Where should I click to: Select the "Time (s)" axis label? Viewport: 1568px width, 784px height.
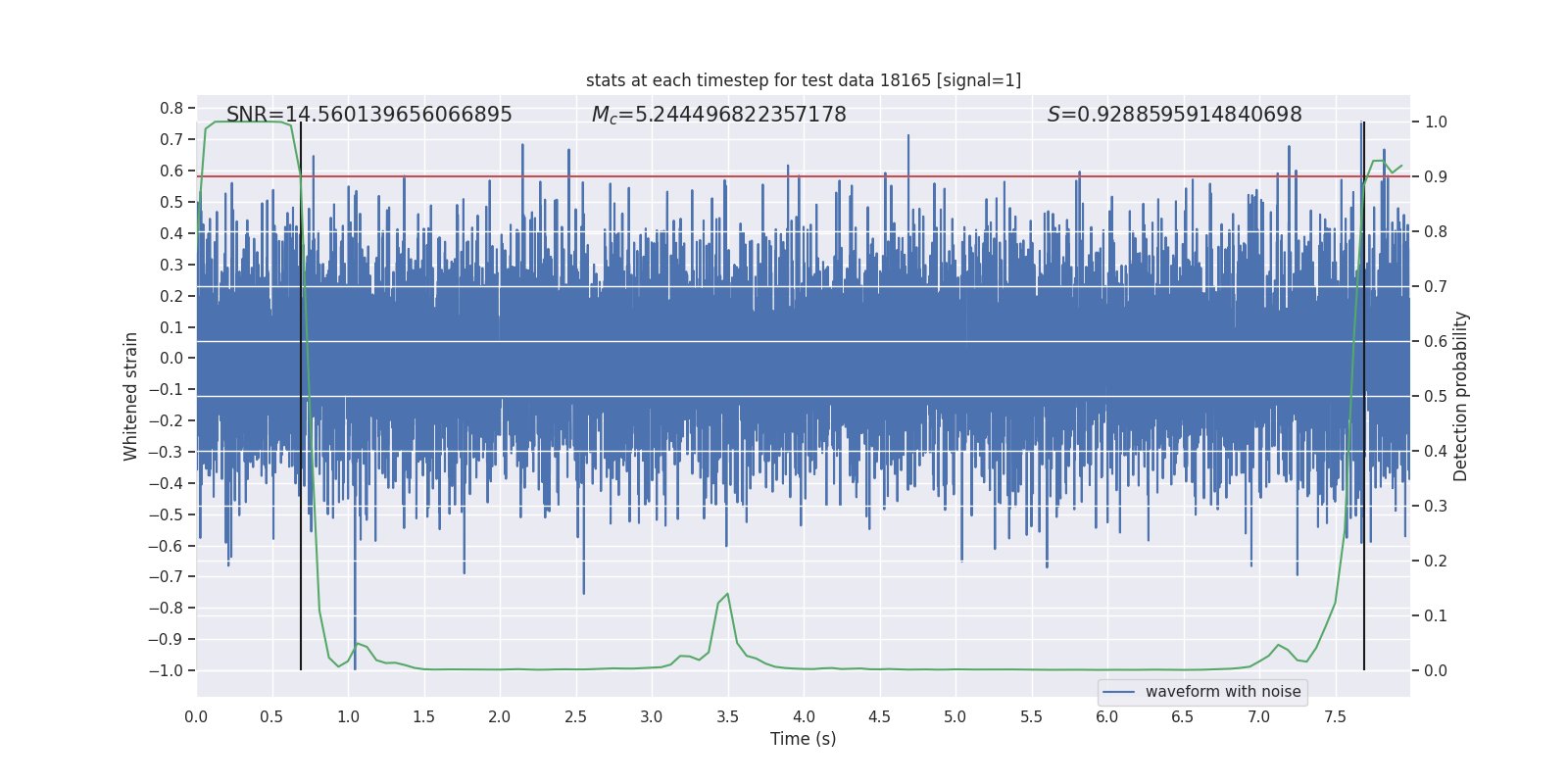pyautogui.click(x=804, y=739)
